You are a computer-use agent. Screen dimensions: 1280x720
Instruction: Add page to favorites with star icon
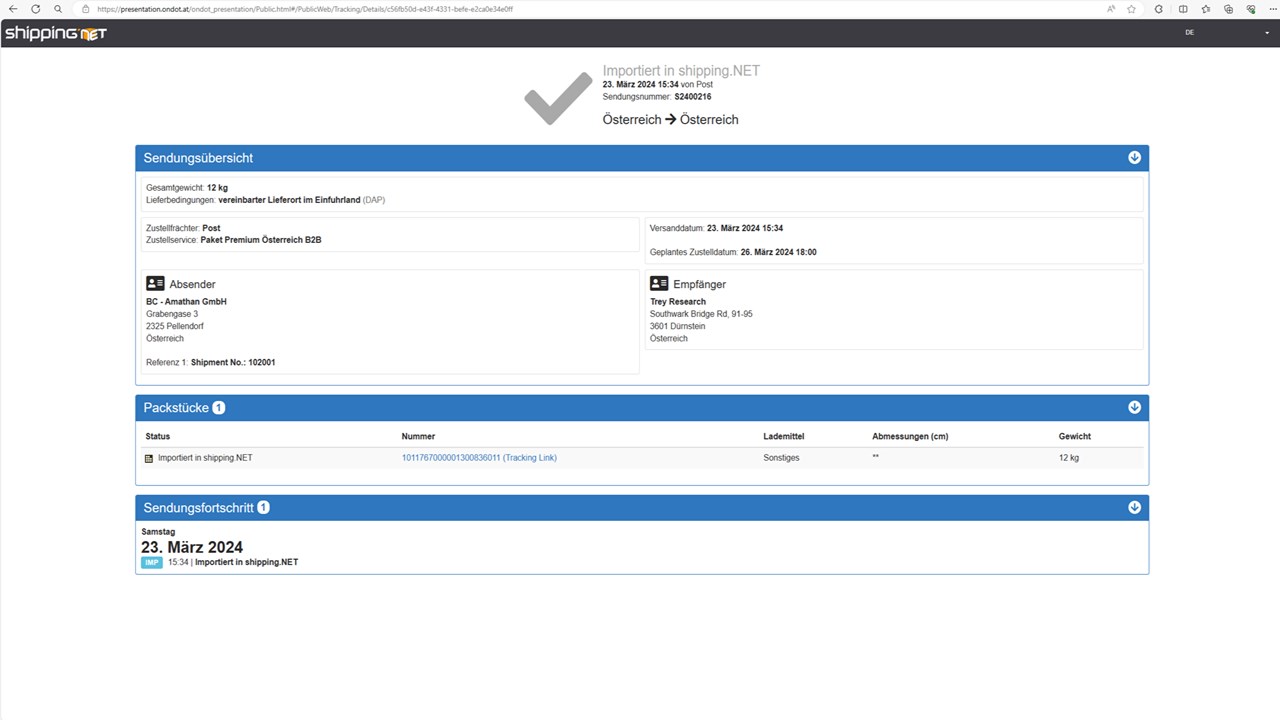point(1131,9)
